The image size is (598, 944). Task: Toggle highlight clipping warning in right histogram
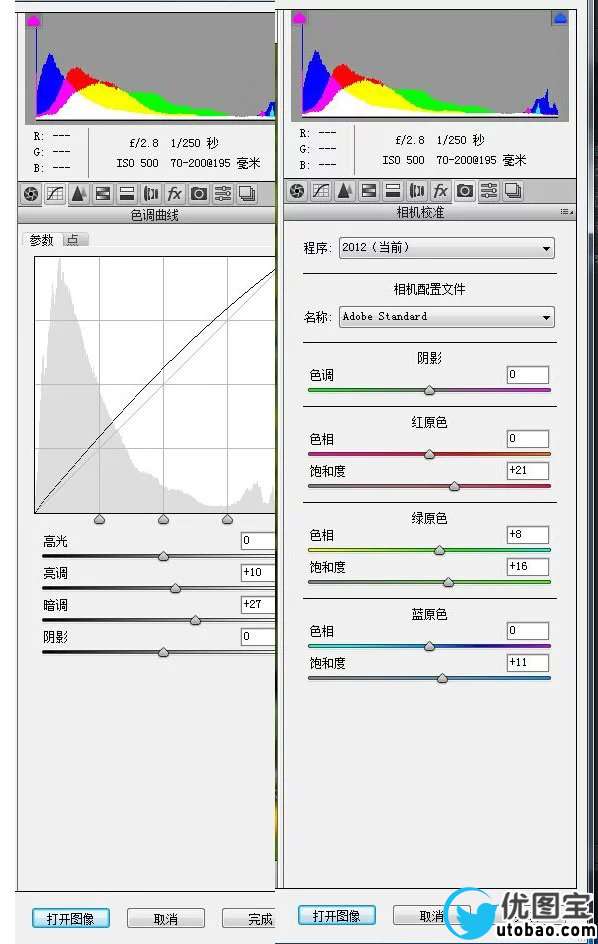(560, 19)
